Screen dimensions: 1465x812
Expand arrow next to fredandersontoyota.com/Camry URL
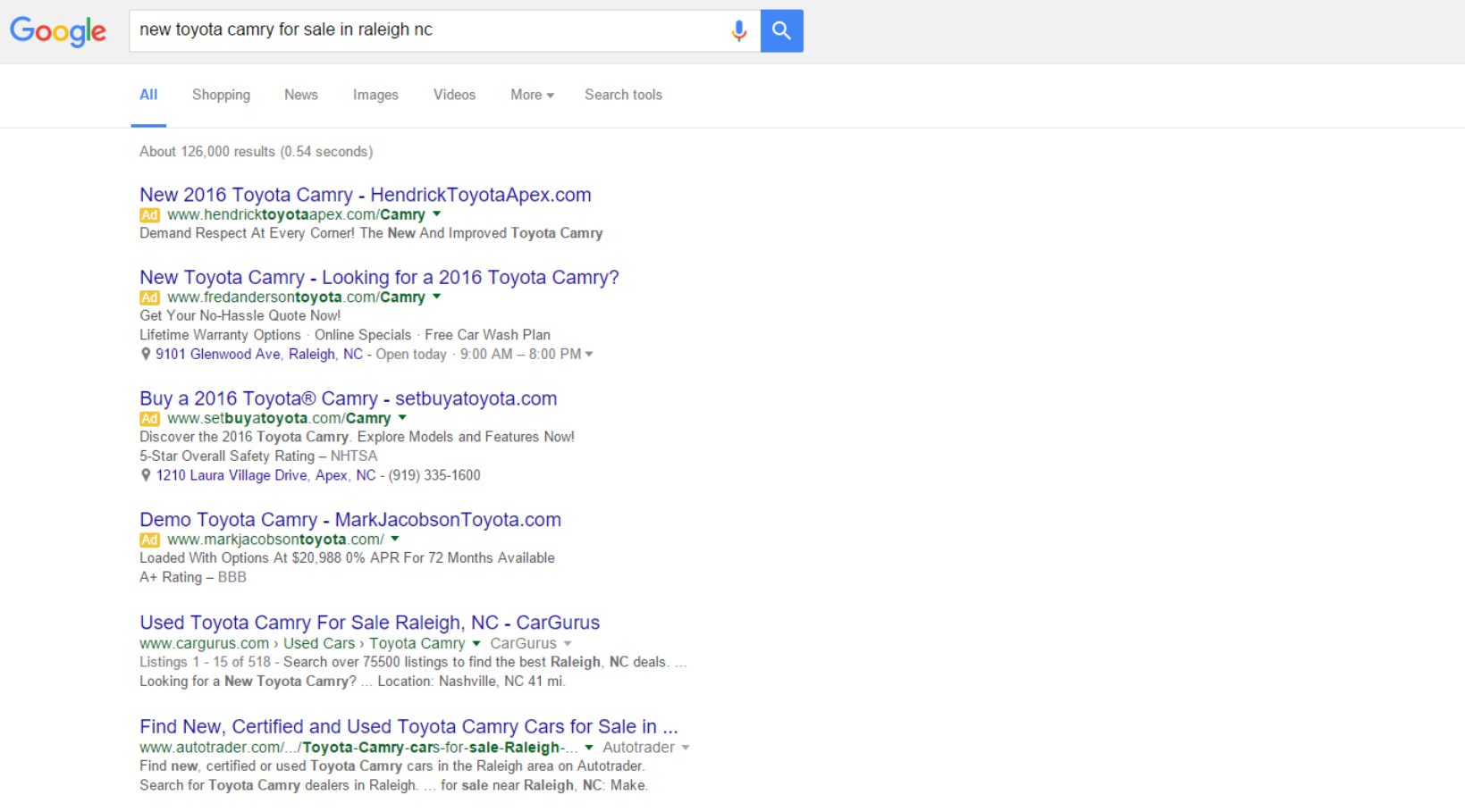point(437,297)
